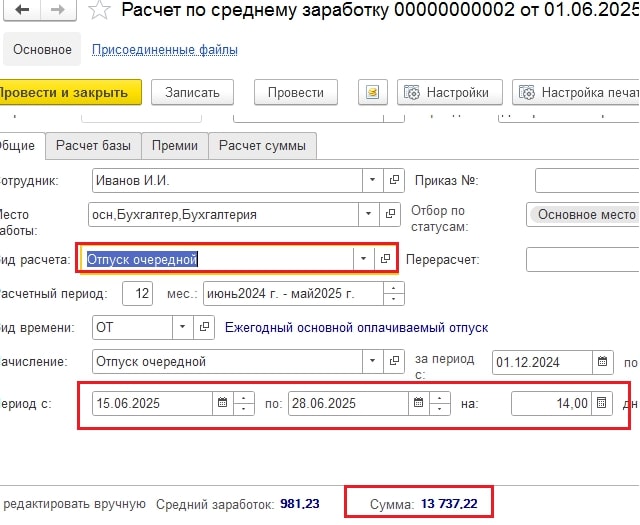The image size is (640, 525).
Task: Click the Период с date 15.06.2025
Action: 152,403
